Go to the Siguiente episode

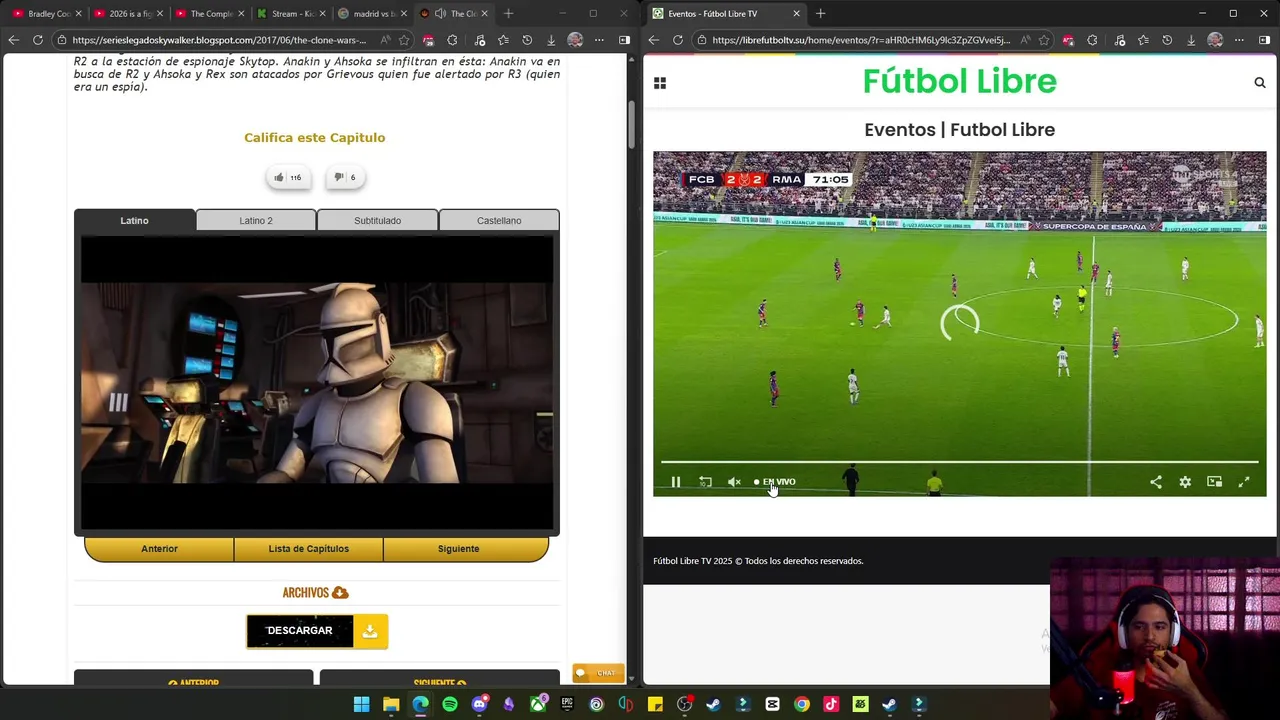458,548
